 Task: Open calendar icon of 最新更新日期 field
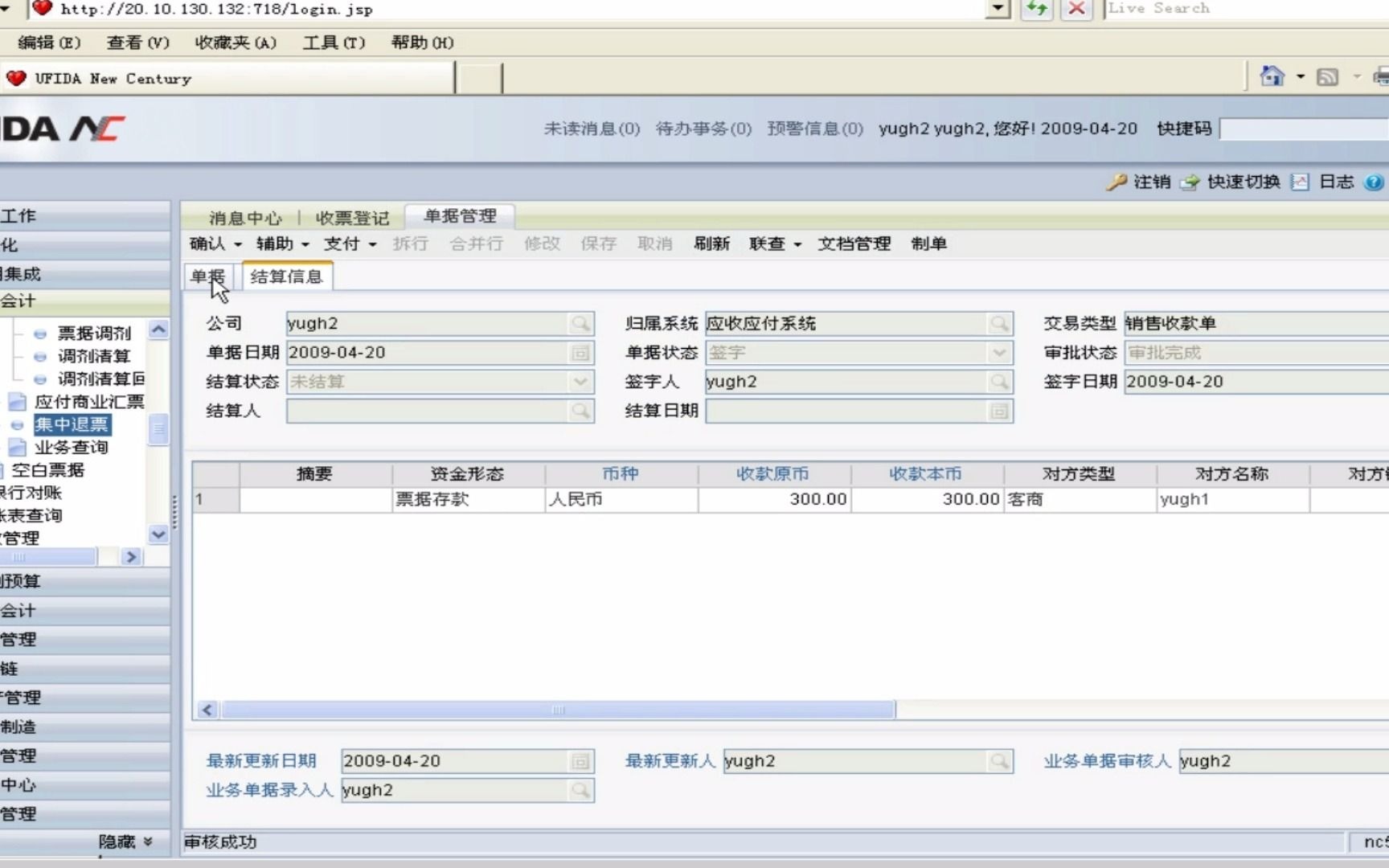580,761
